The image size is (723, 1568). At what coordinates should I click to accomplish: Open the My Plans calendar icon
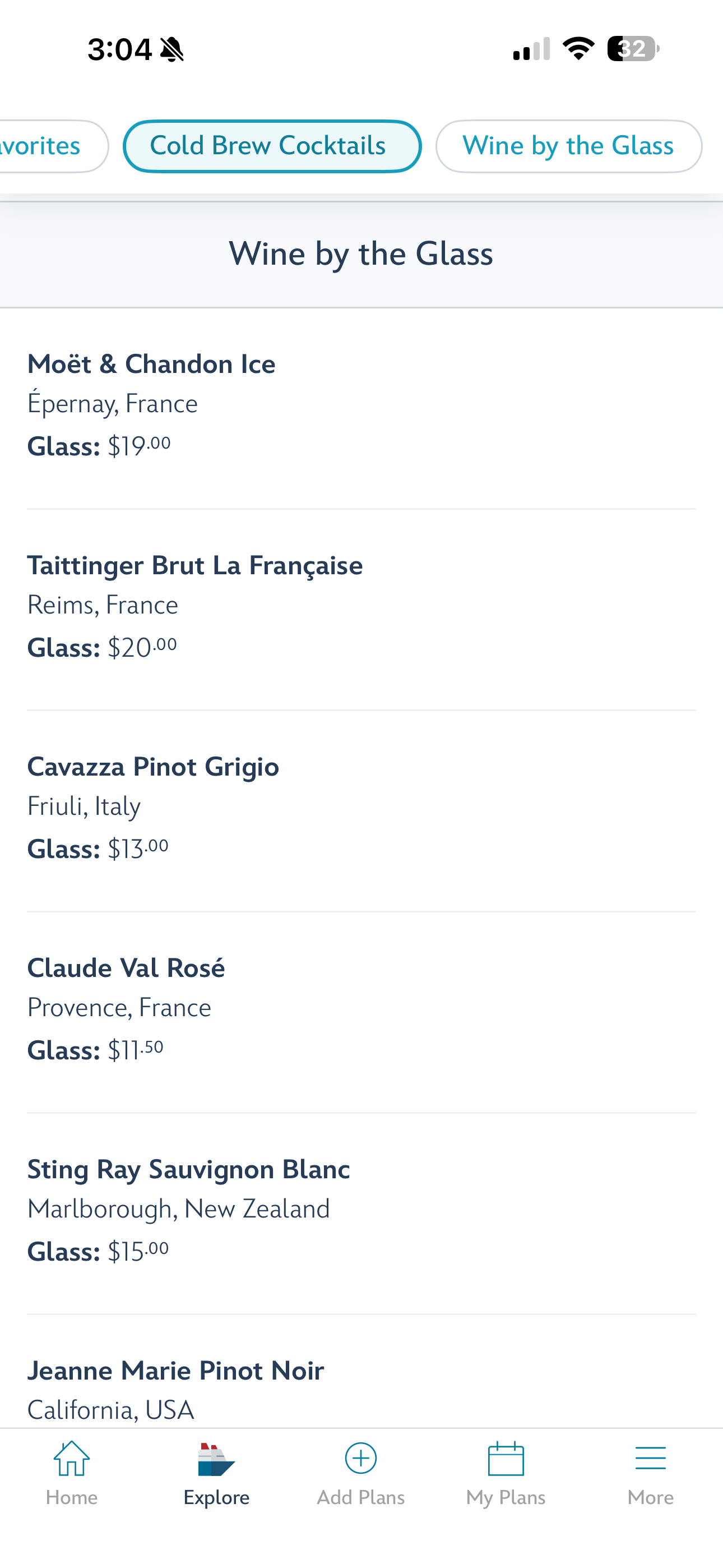506,1459
